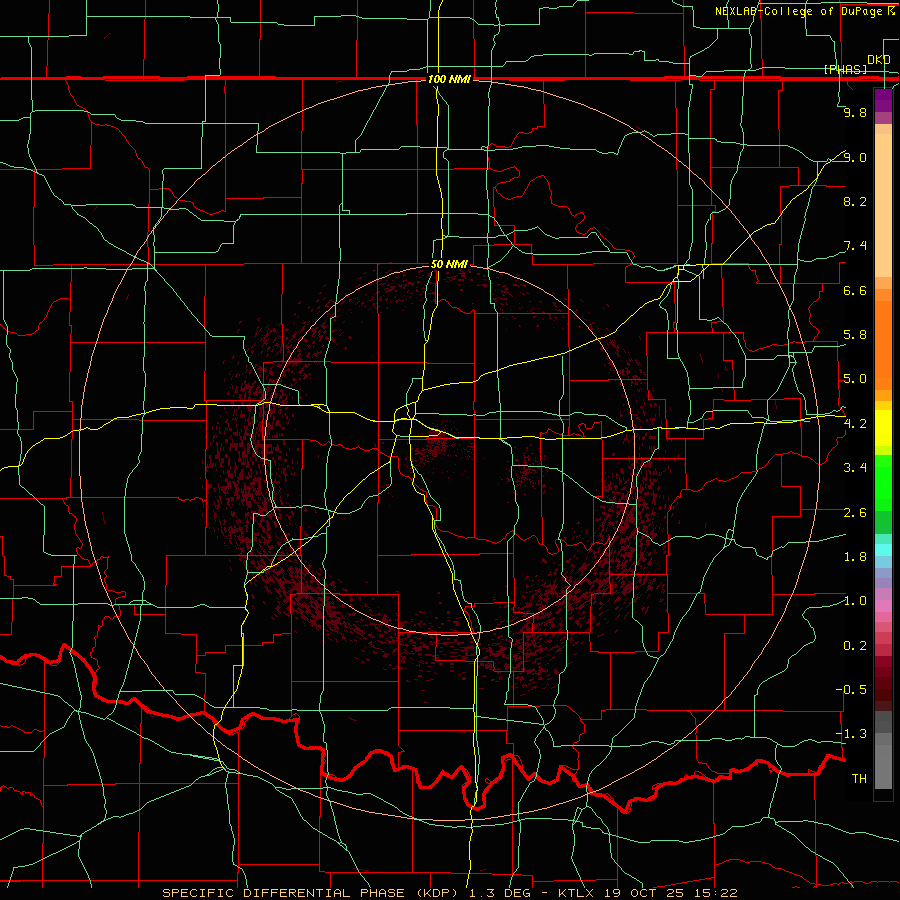Viewport: 900px width, 900px height.
Task: Click the 100 NMI range ring label
Action: click(449, 79)
